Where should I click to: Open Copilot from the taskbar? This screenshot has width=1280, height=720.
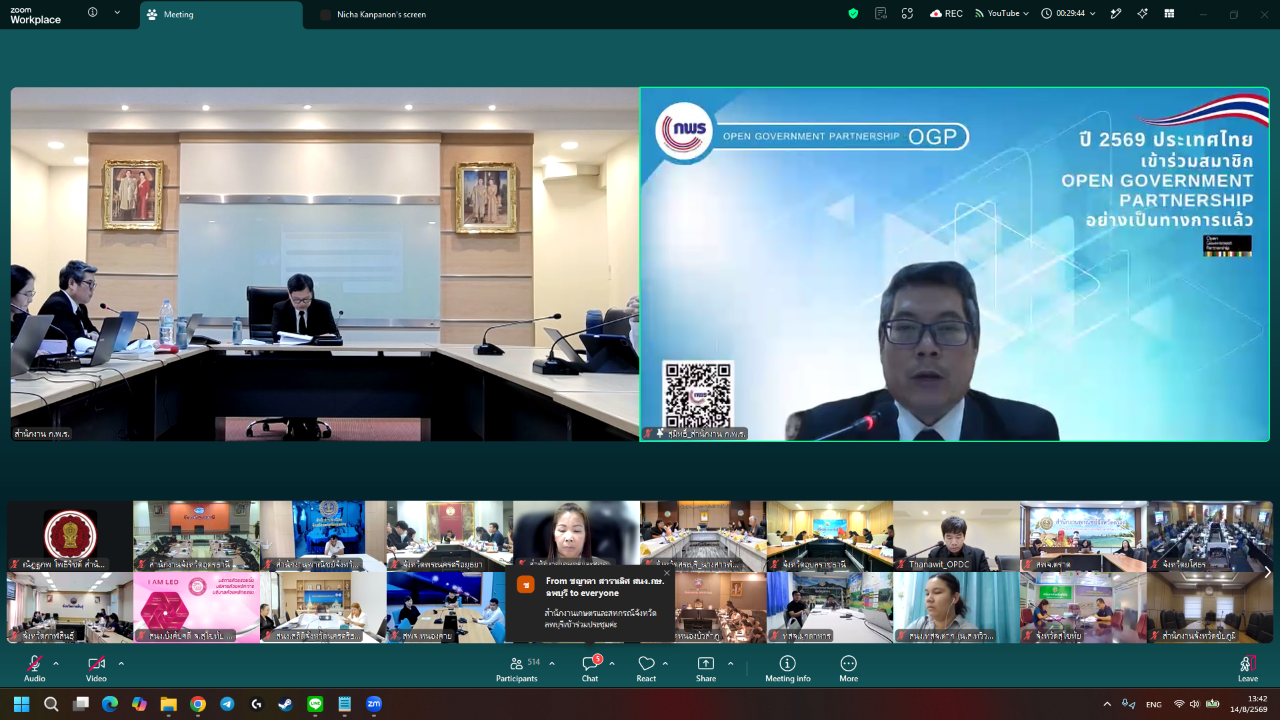coord(139,704)
